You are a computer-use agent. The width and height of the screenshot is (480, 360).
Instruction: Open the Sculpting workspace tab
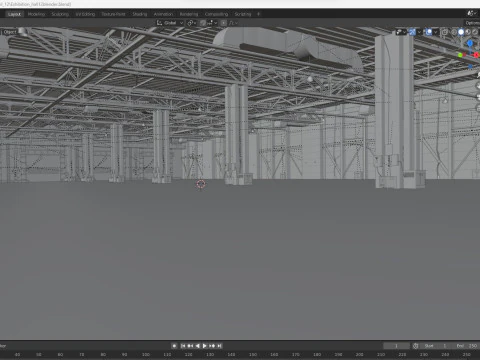[x=60, y=14]
